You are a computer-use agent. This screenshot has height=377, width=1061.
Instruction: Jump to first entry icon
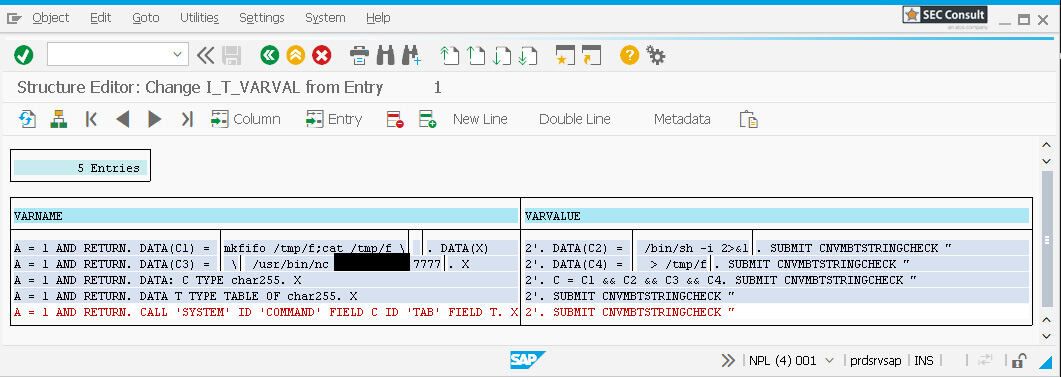91,120
